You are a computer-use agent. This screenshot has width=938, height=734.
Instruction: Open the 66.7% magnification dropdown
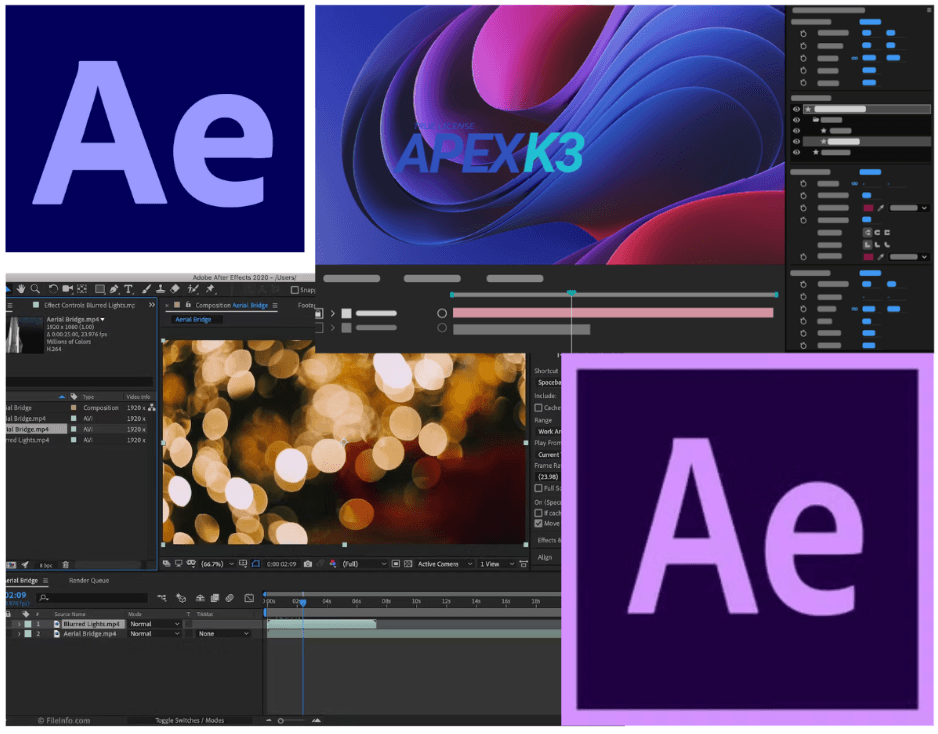218,564
